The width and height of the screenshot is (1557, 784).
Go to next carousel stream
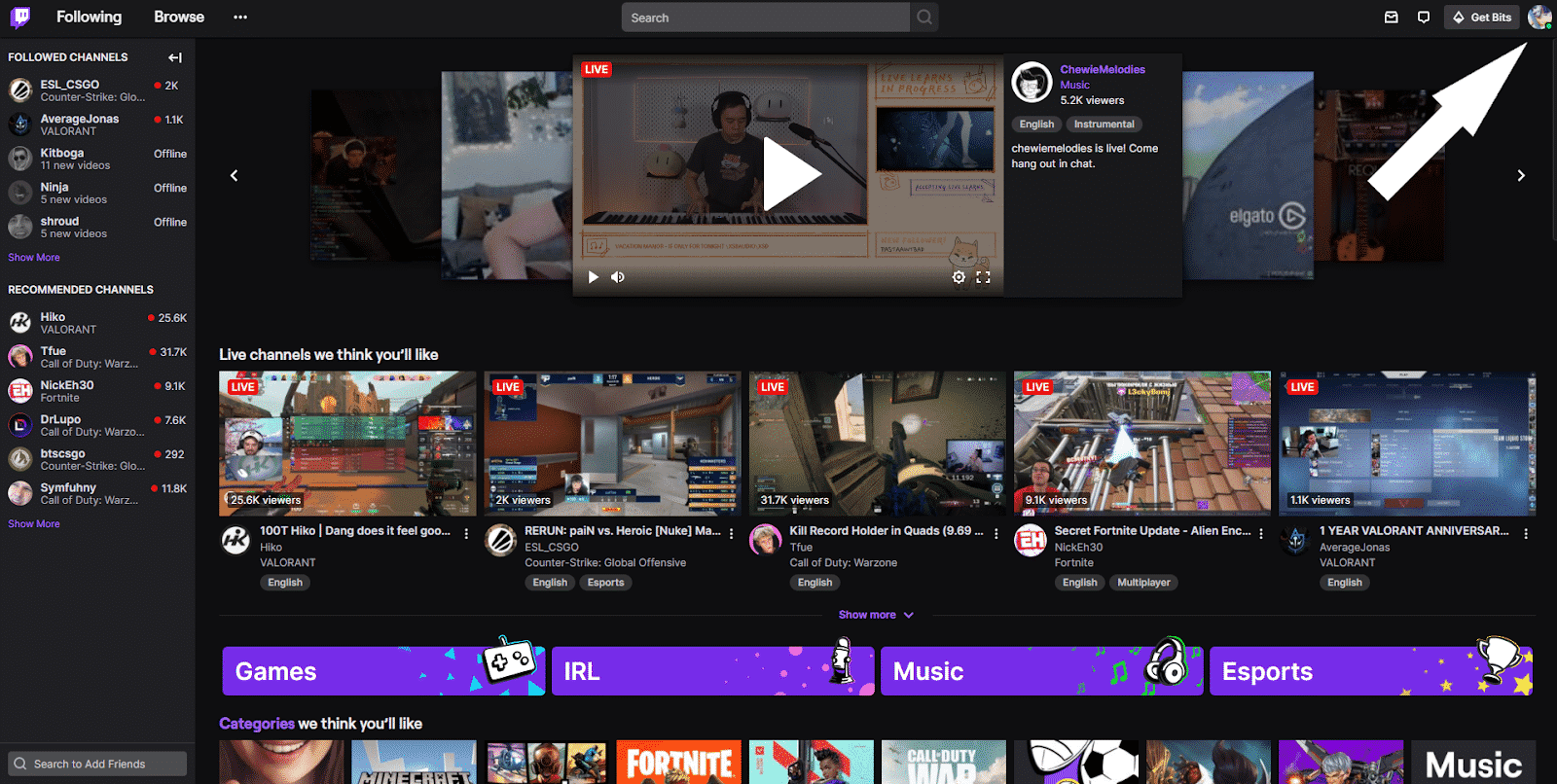1521,175
